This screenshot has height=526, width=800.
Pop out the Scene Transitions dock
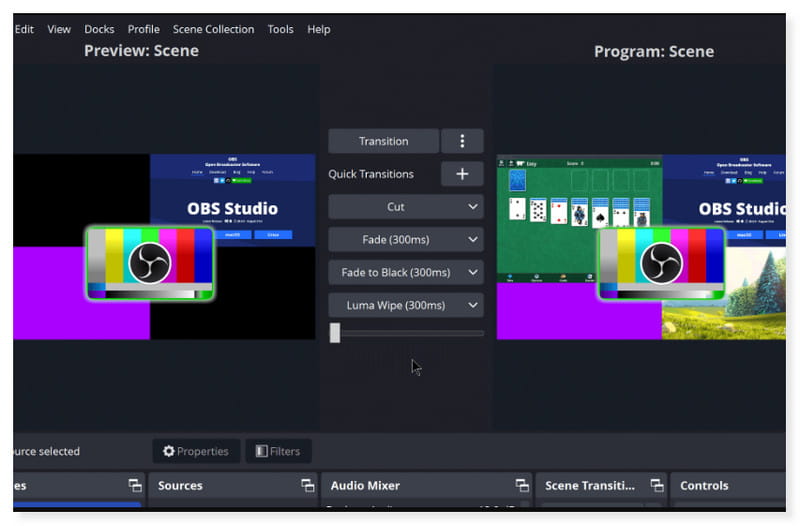(656, 486)
